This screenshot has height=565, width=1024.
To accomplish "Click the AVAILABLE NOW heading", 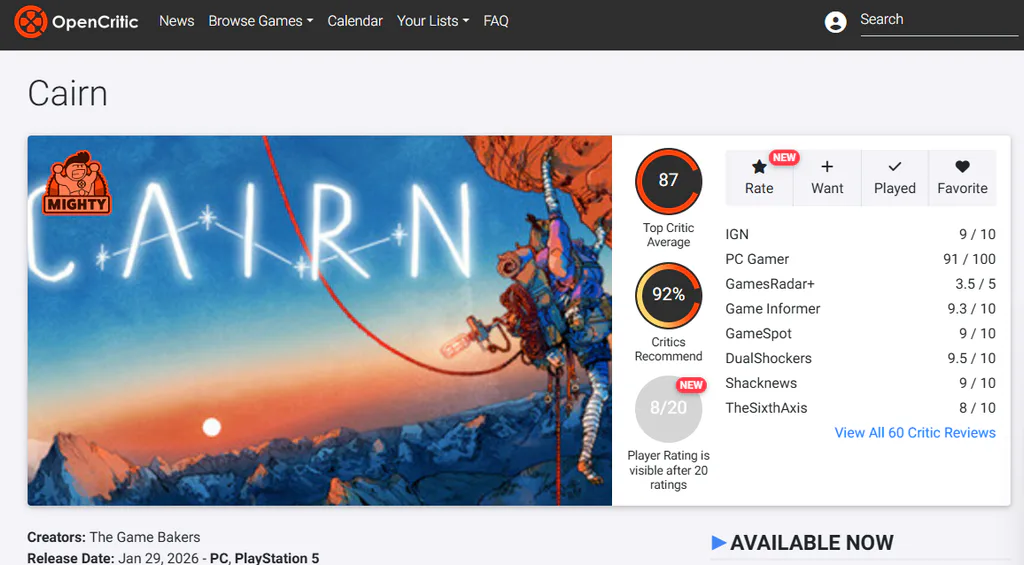I will [x=812, y=542].
